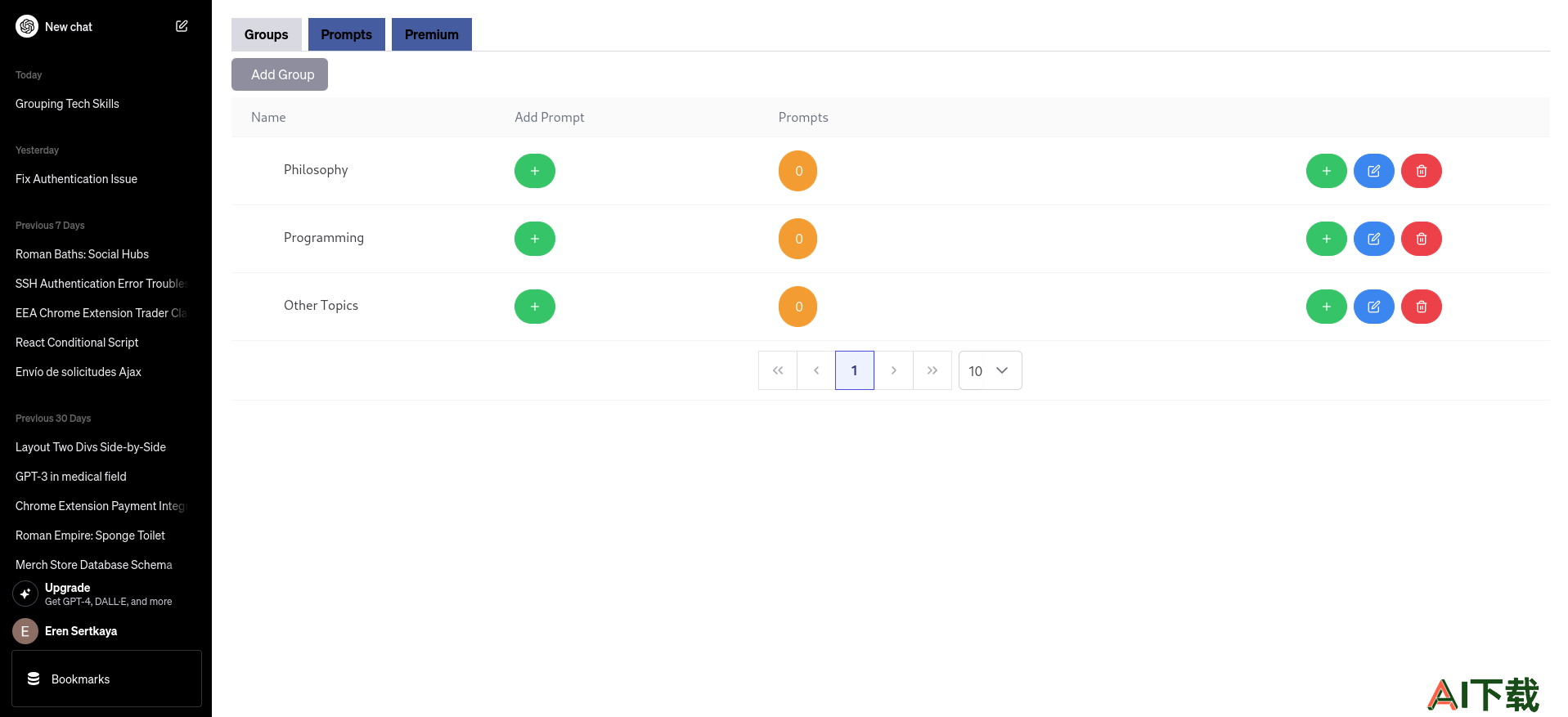Switch to the Premium tab

tap(432, 34)
